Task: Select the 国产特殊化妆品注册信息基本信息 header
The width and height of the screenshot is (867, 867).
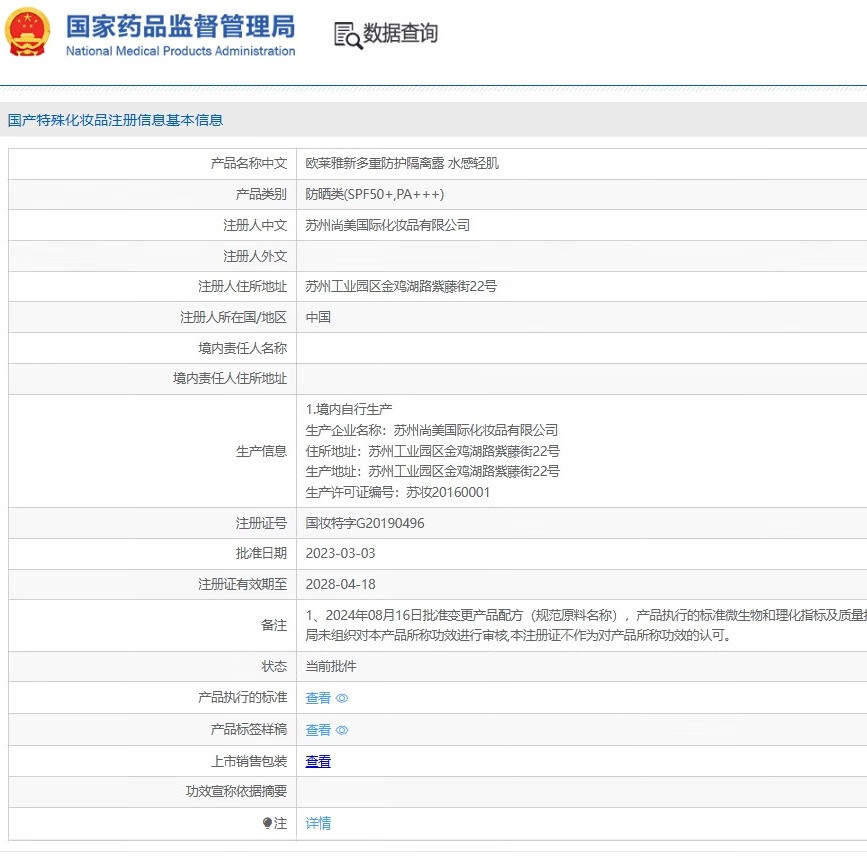Action: 119,119
